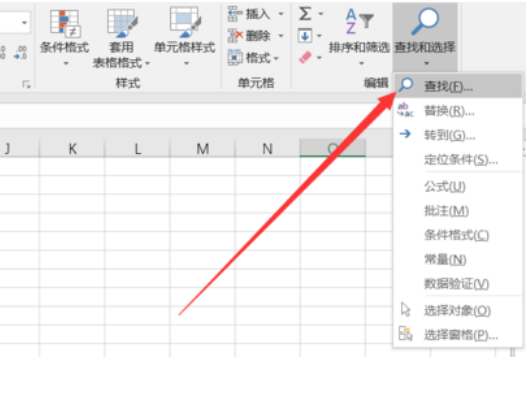Expand Conditional Formatting dropdown arrow
This screenshot has height=406, width=527.
[66, 63]
